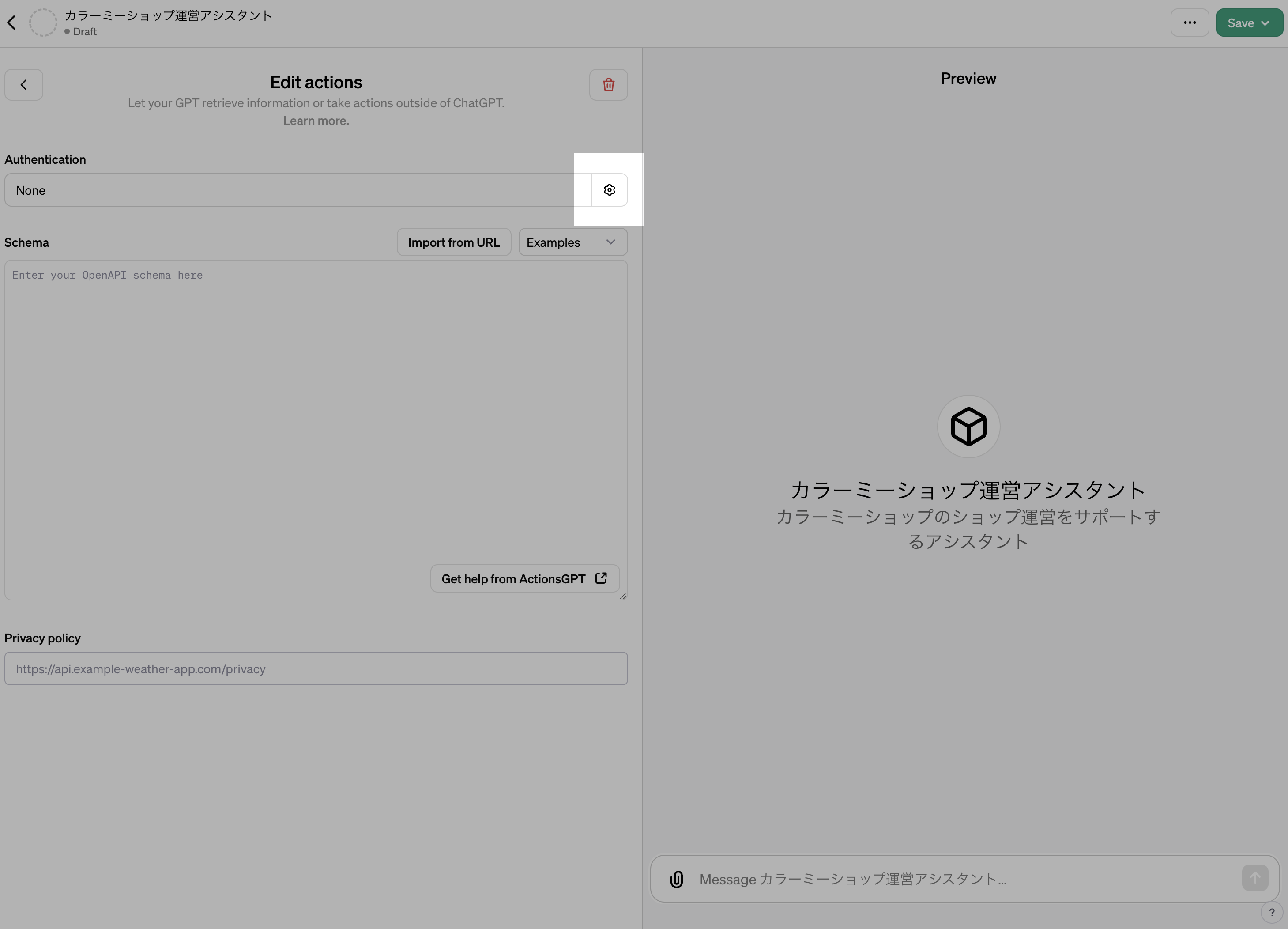Click the paperclip attachment icon in Preview
1288x929 pixels.
(676, 878)
